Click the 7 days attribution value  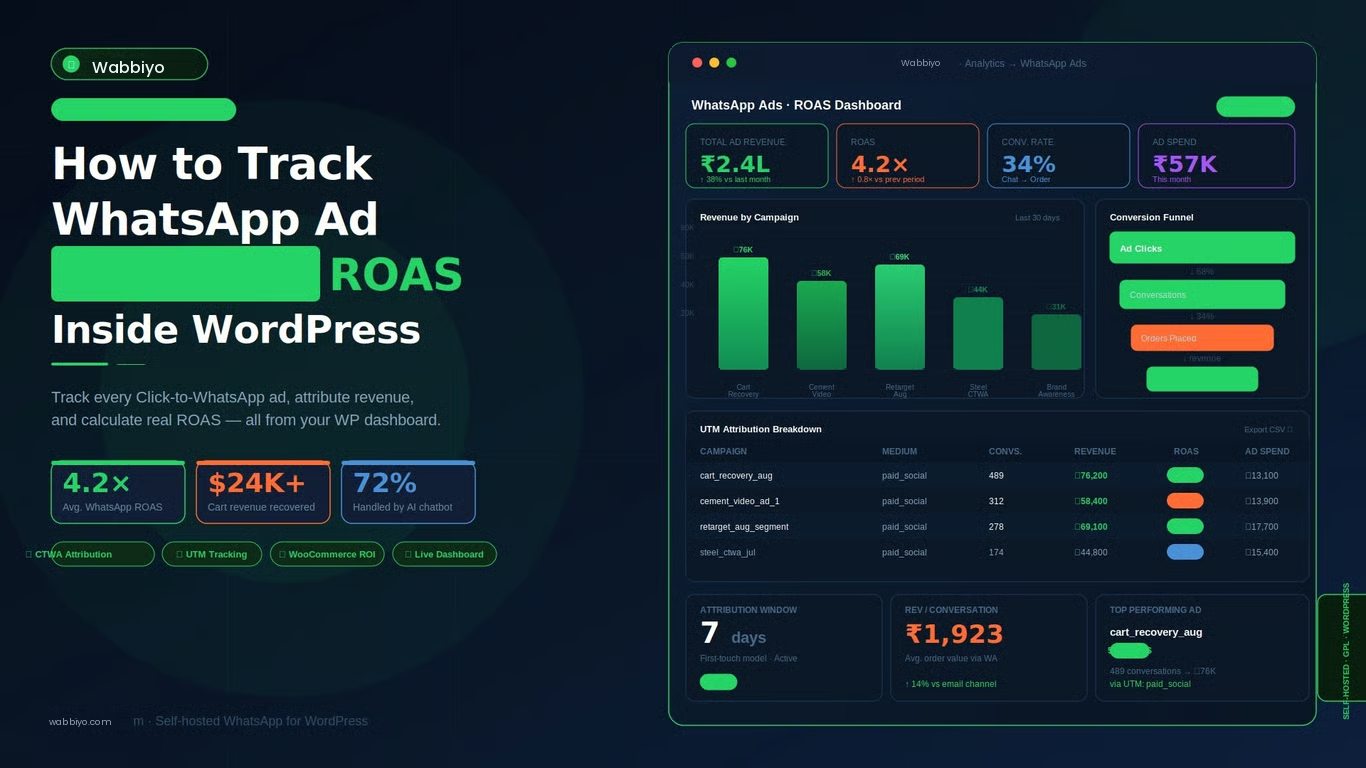tap(733, 634)
